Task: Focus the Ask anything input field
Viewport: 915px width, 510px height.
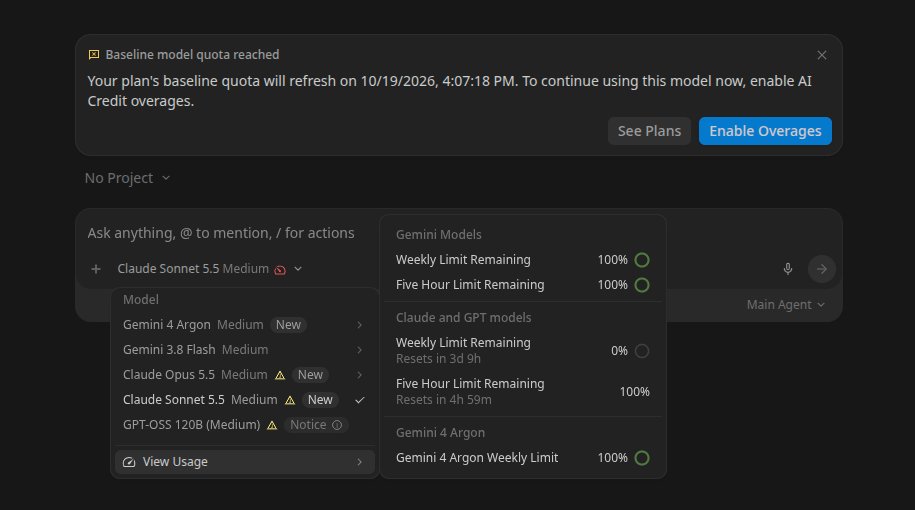Action: point(221,233)
